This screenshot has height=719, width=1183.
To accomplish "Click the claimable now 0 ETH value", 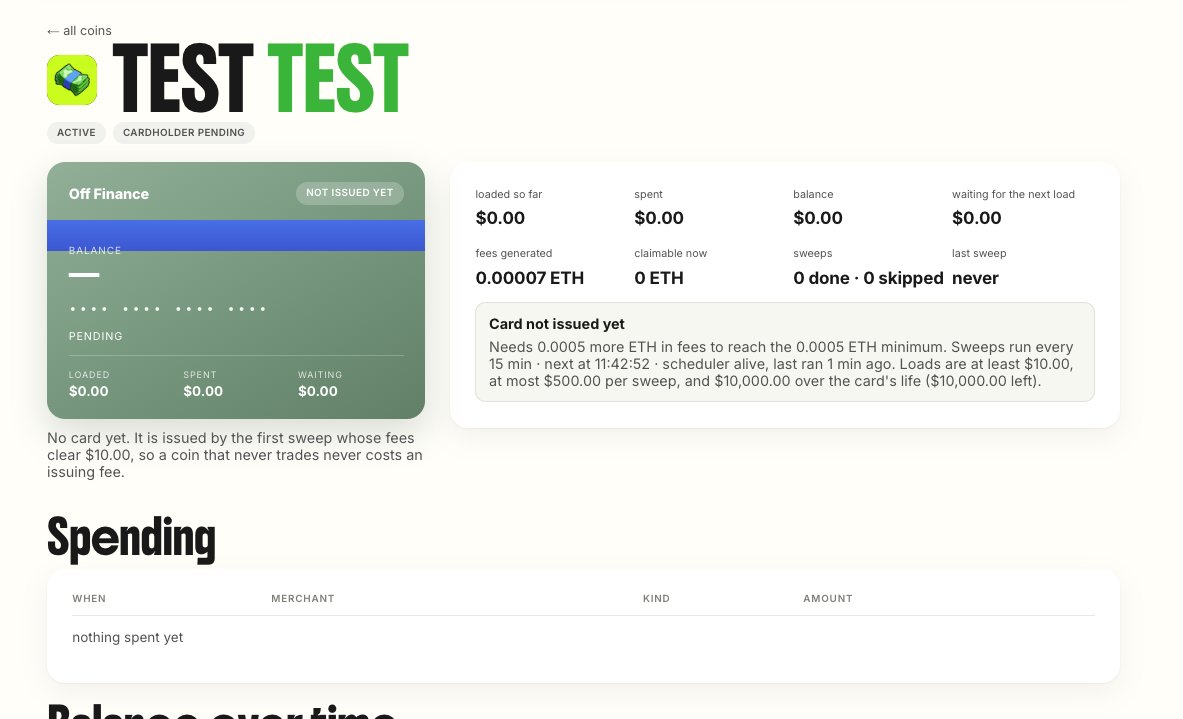I will coord(659,278).
